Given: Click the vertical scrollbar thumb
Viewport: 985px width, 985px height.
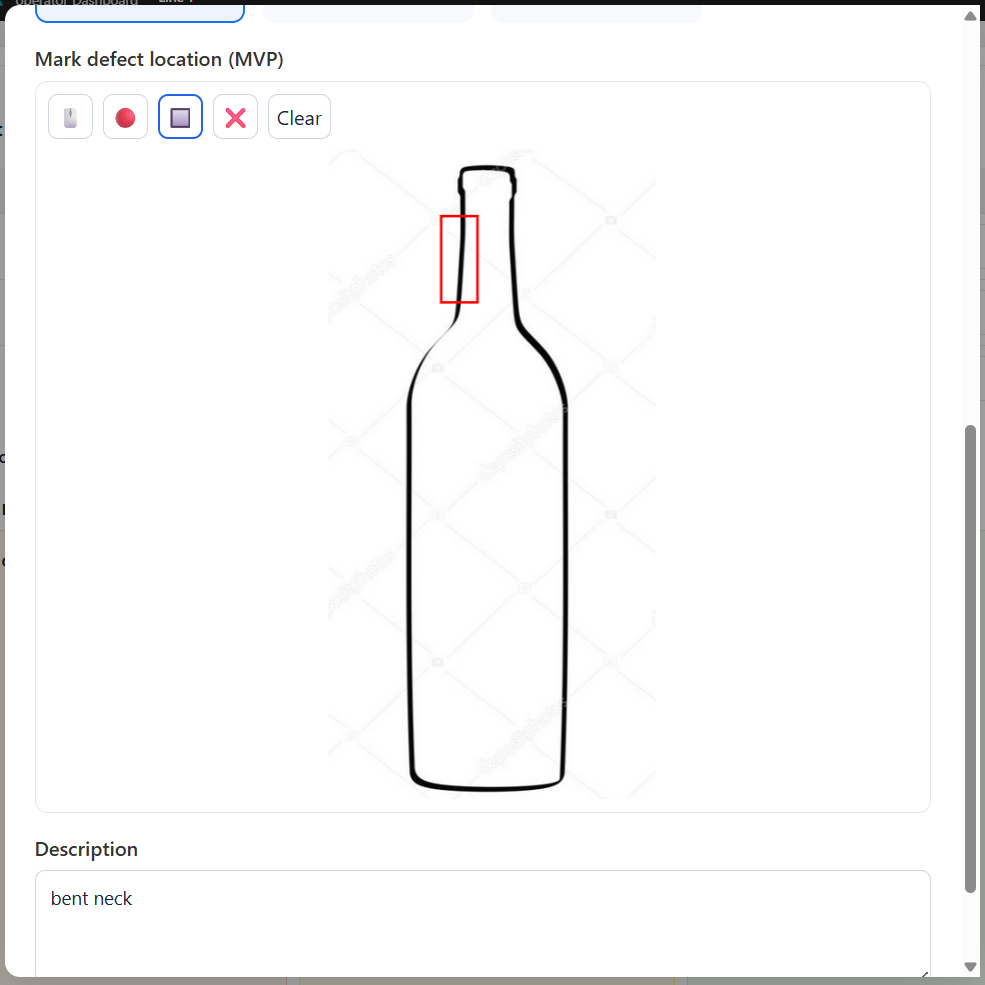Looking at the screenshot, I should click(x=971, y=658).
